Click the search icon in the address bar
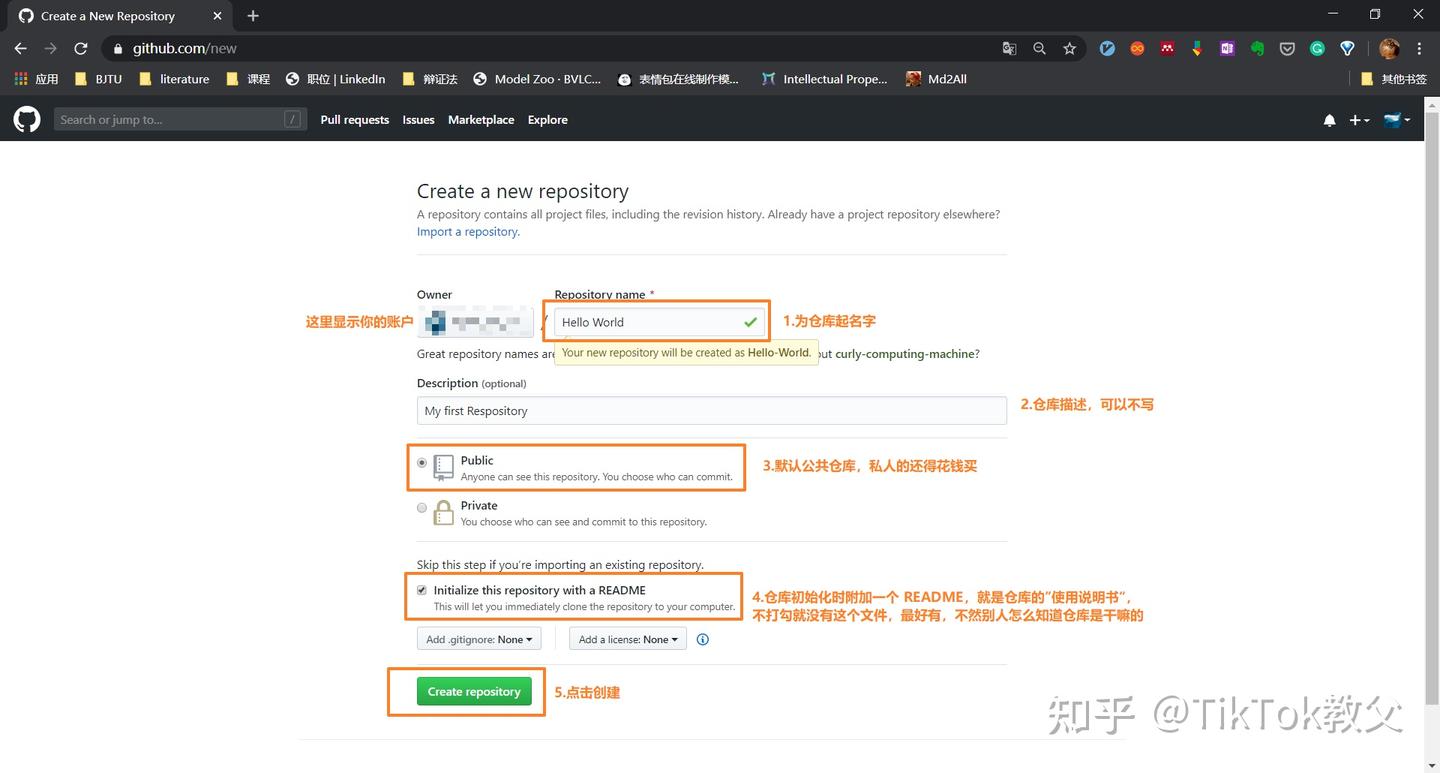 (x=1039, y=47)
